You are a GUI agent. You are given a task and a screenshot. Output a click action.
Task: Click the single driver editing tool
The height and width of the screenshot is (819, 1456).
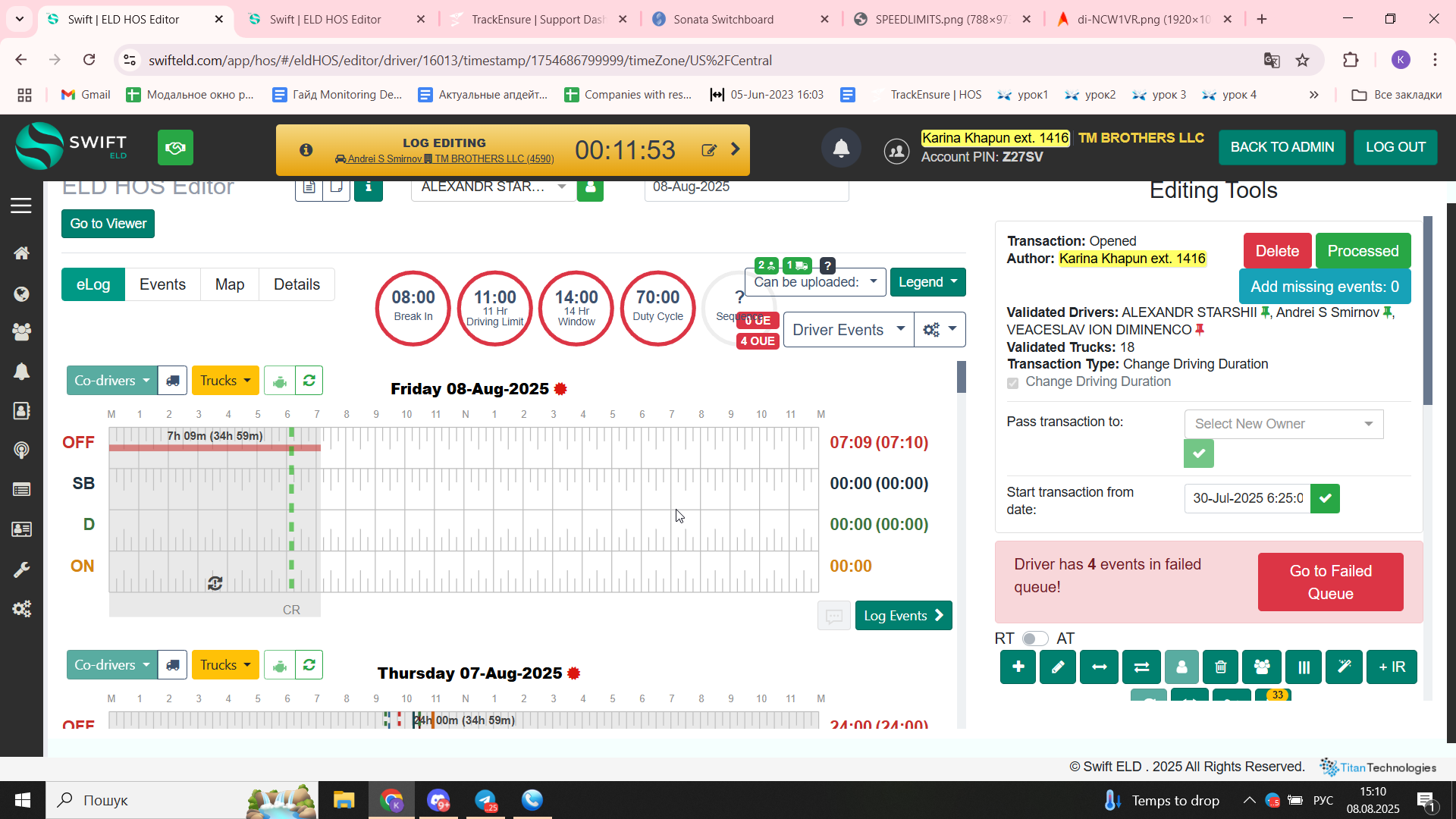coord(1181,667)
